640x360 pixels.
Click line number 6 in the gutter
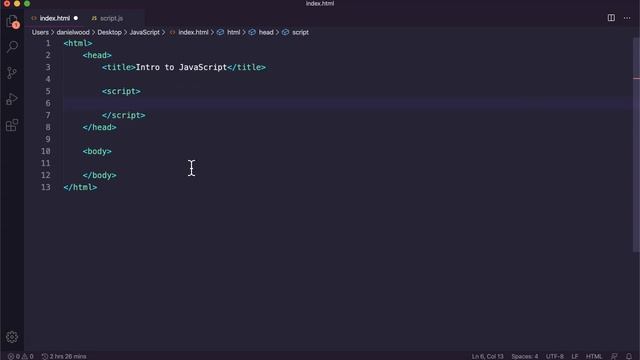click(48, 103)
